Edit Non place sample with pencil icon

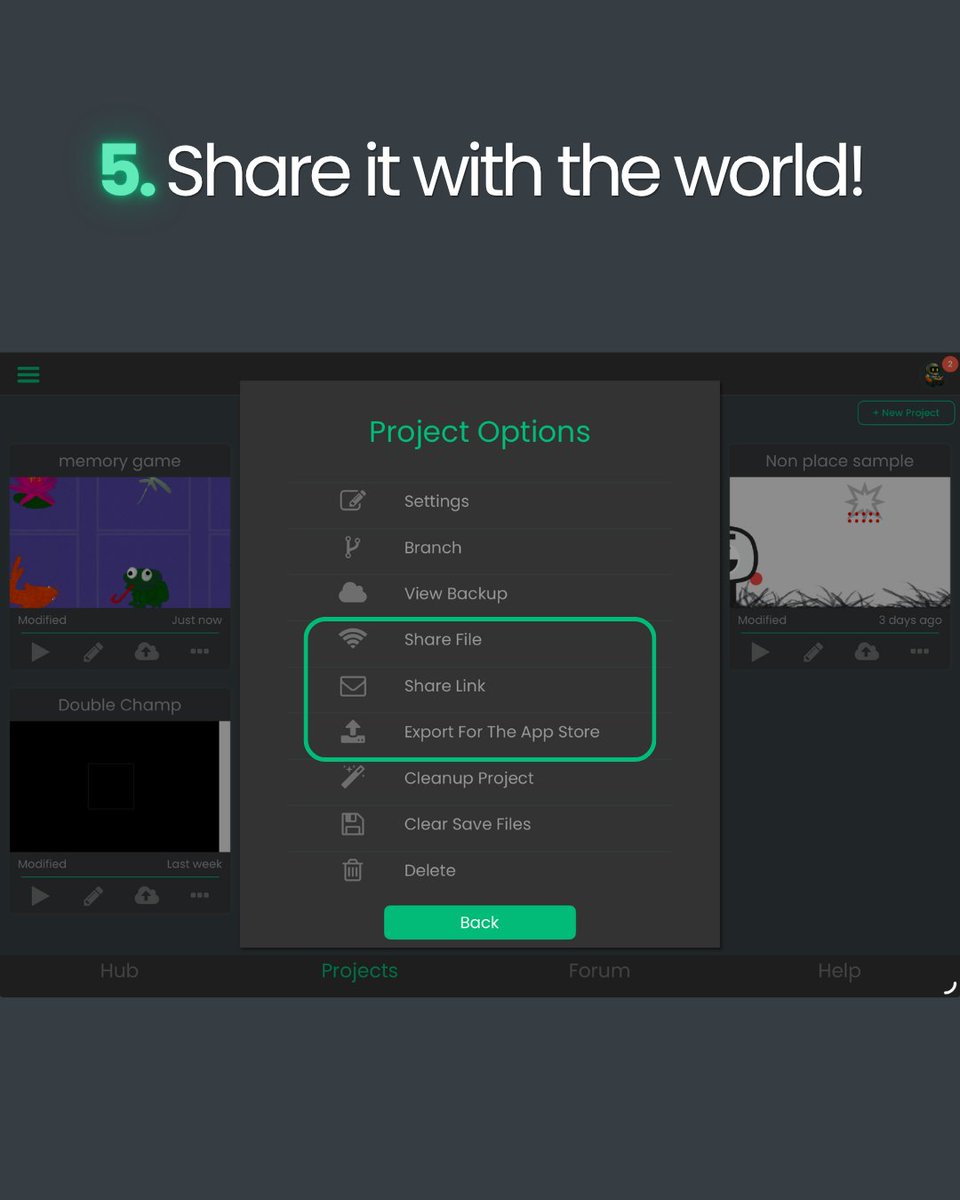pyautogui.click(x=813, y=652)
